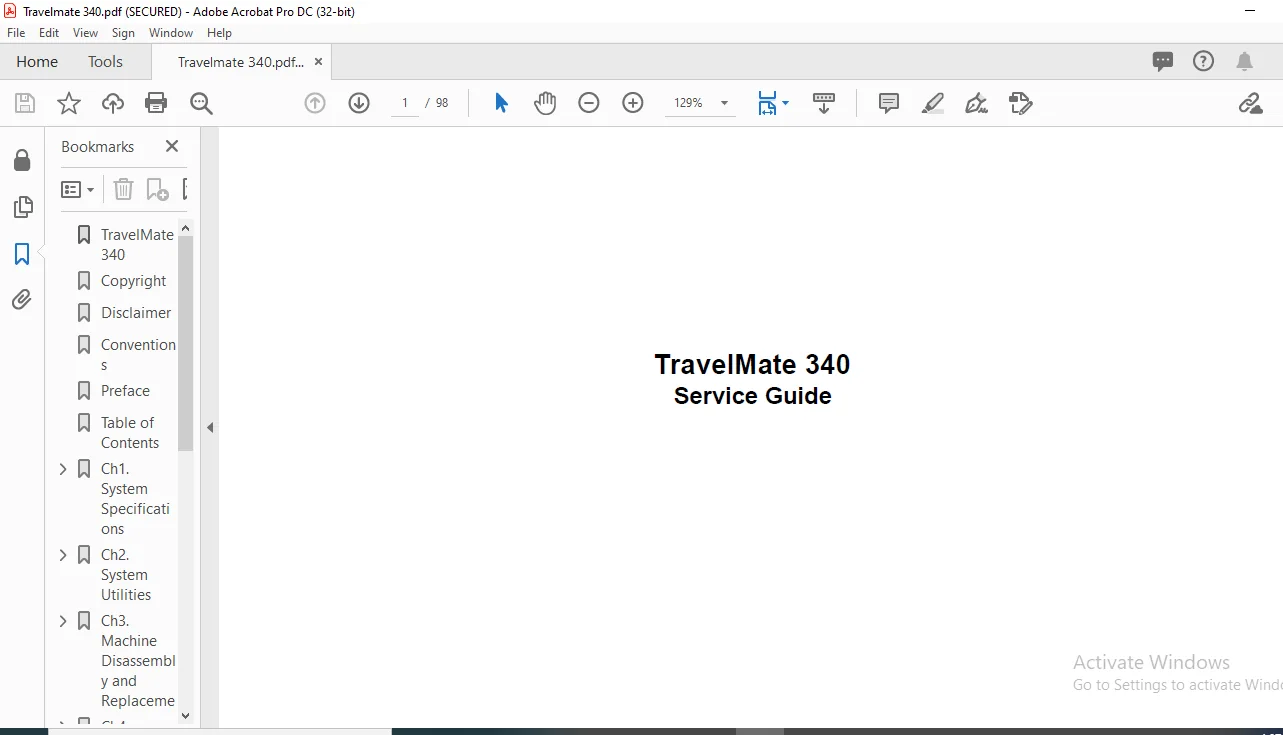Go to the Preface bookmark
The height and width of the screenshot is (735, 1283).
click(x=125, y=391)
